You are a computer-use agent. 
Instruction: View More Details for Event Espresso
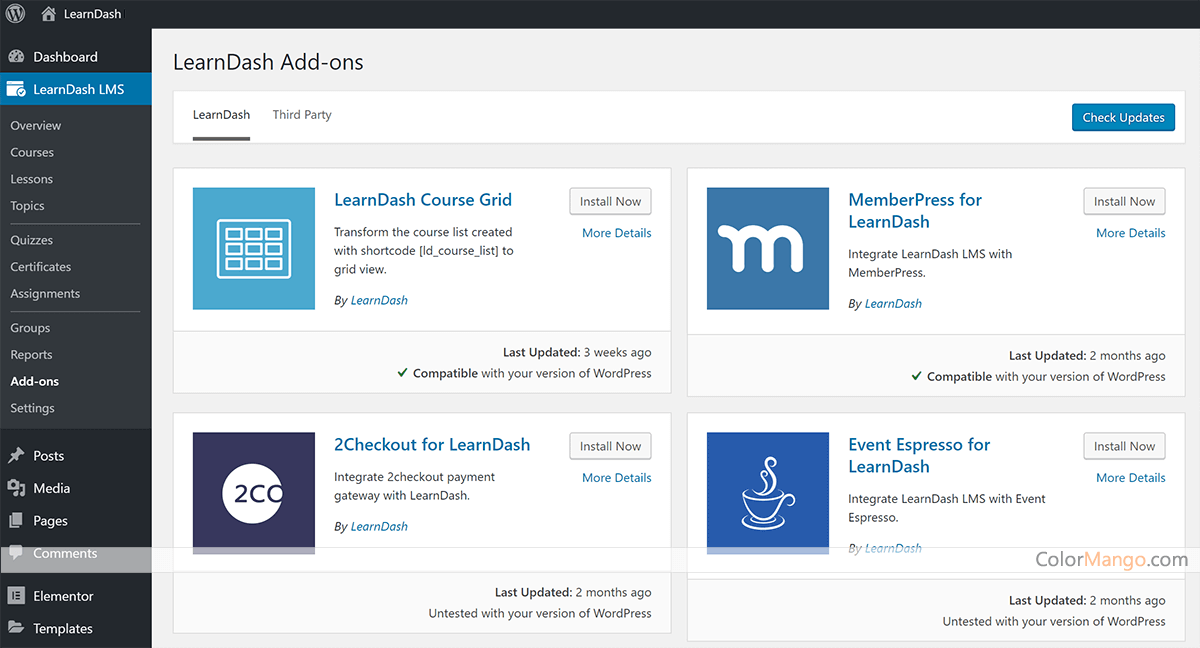click(x=1131, y=478)
